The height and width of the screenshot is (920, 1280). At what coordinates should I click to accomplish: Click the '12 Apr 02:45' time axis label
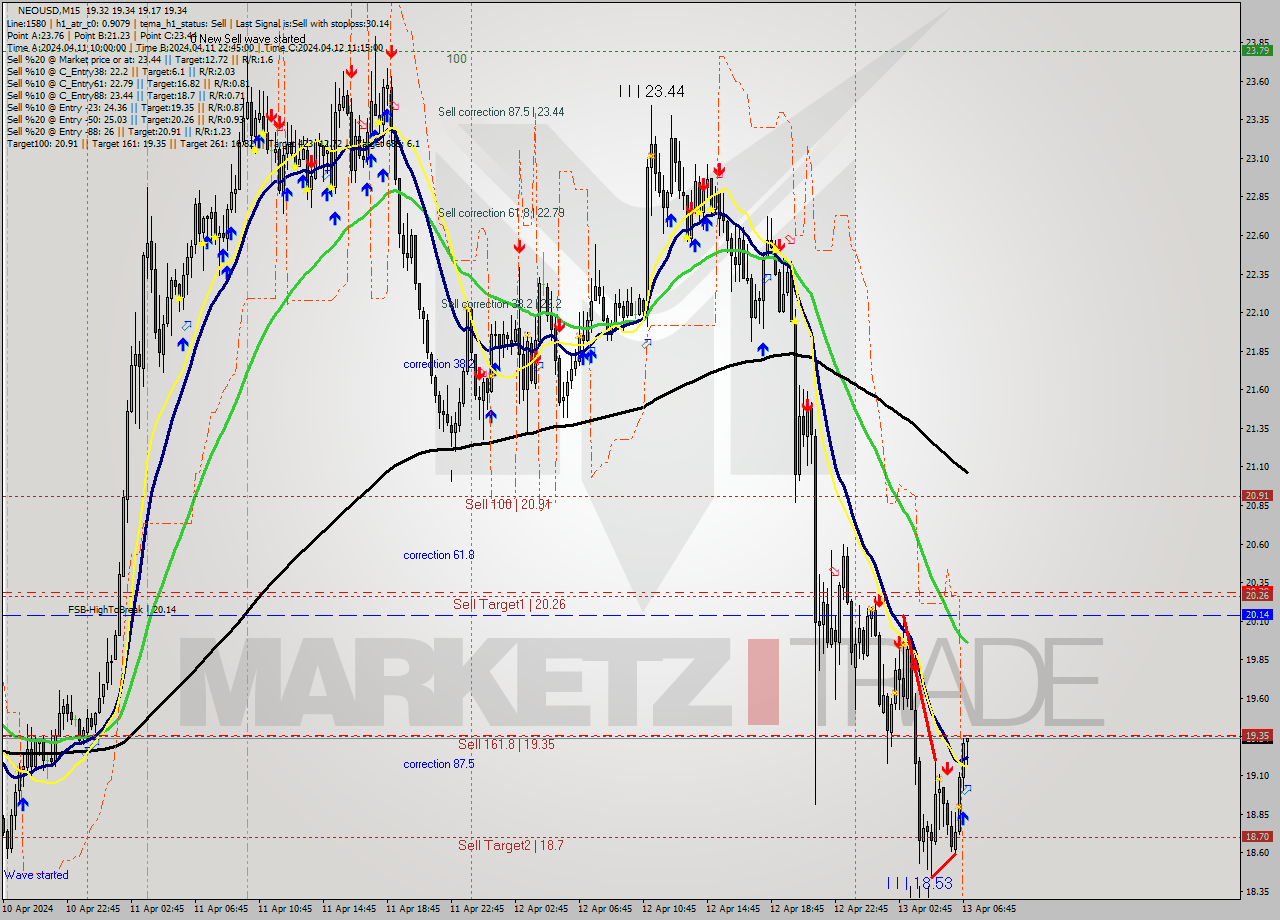click(x=542, y=909)
